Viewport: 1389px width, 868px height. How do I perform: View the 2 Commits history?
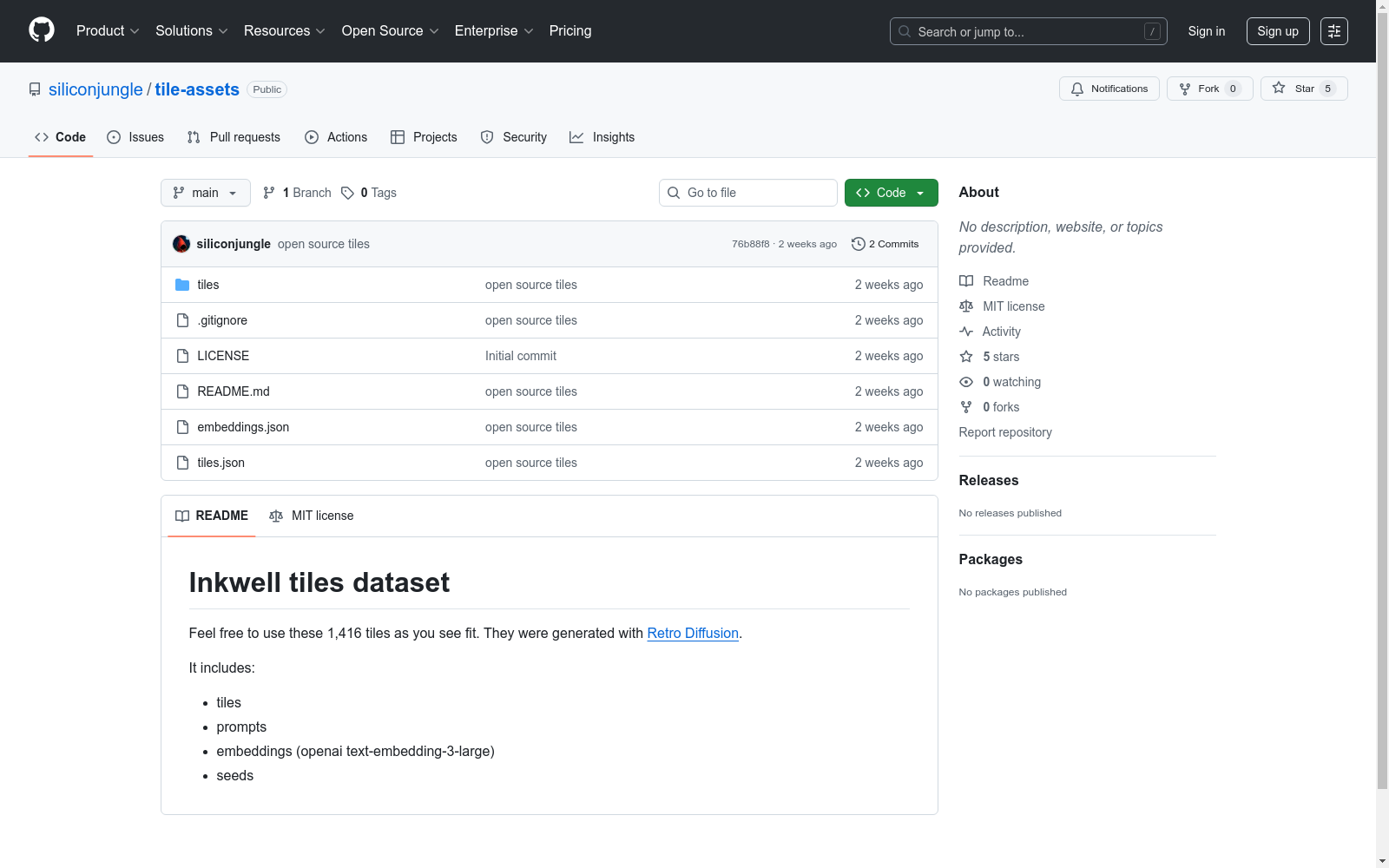[885, 244]
